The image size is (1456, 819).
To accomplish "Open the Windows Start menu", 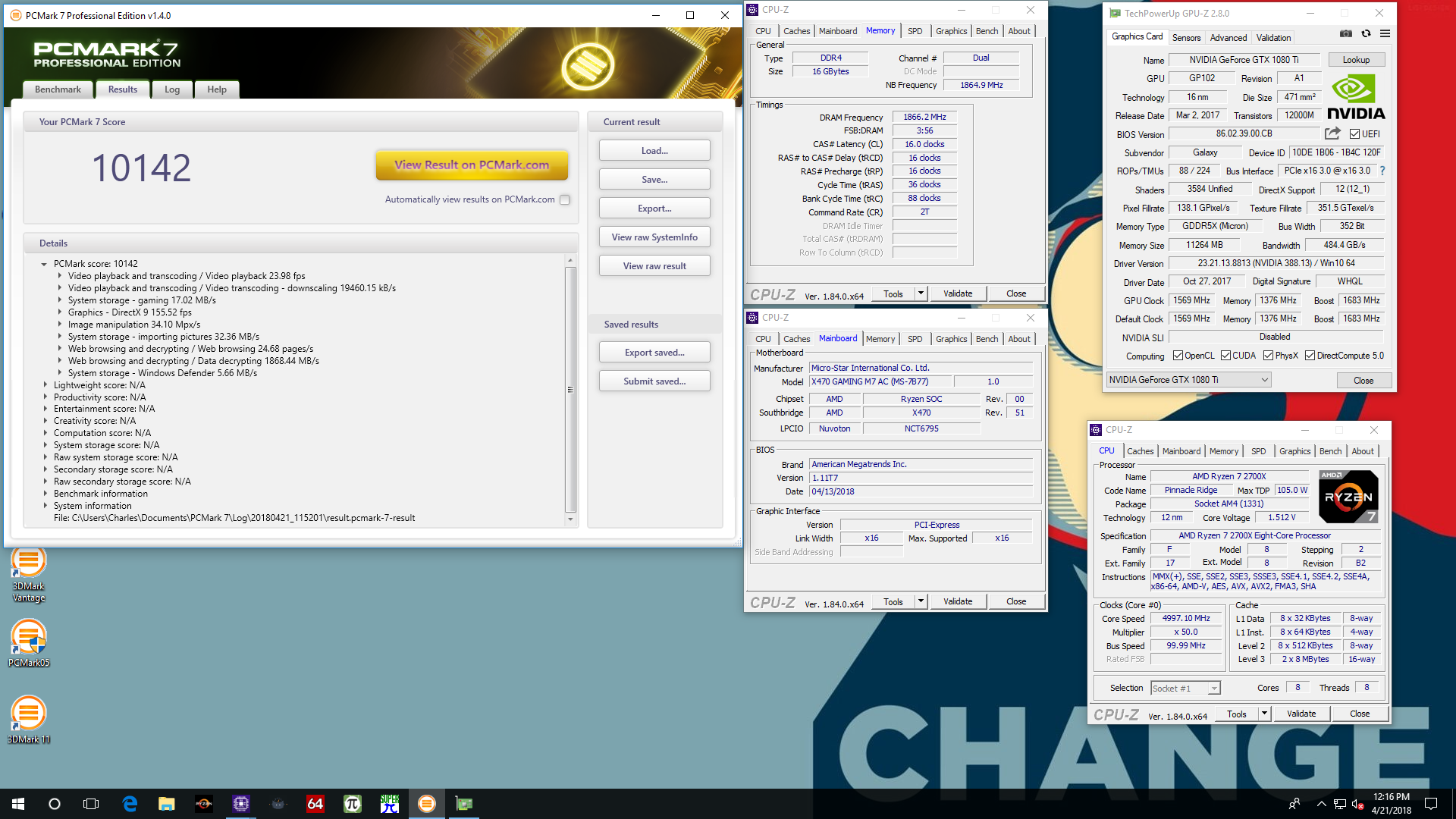I will 18,804.
